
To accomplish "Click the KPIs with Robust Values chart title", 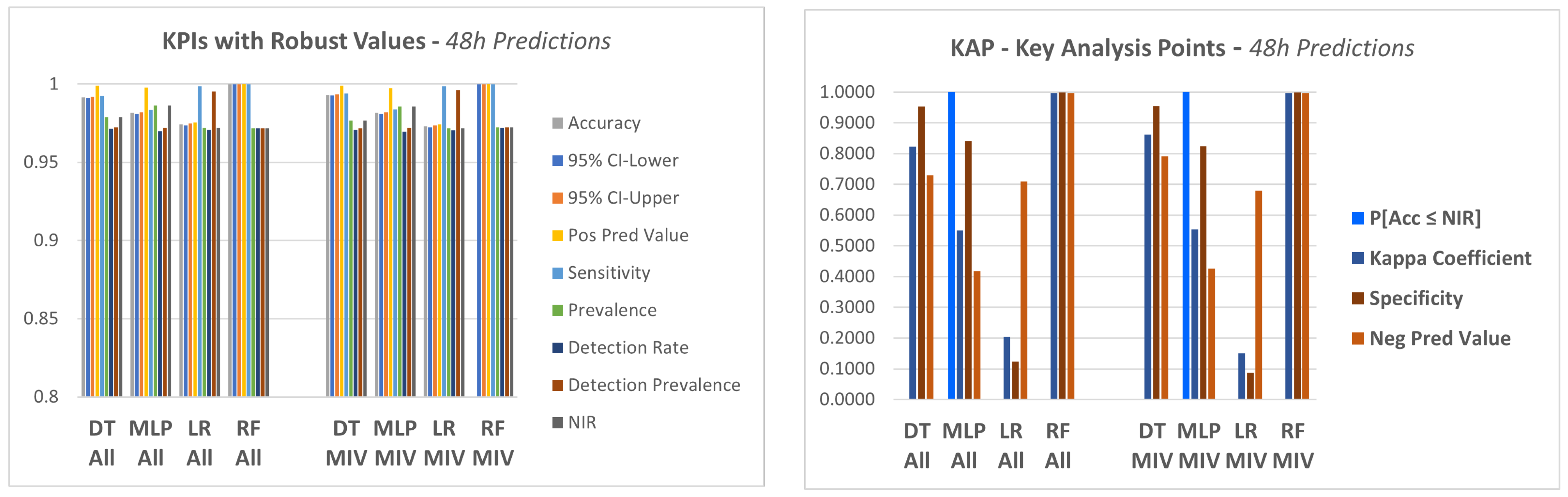I will [x=386, y=41].
